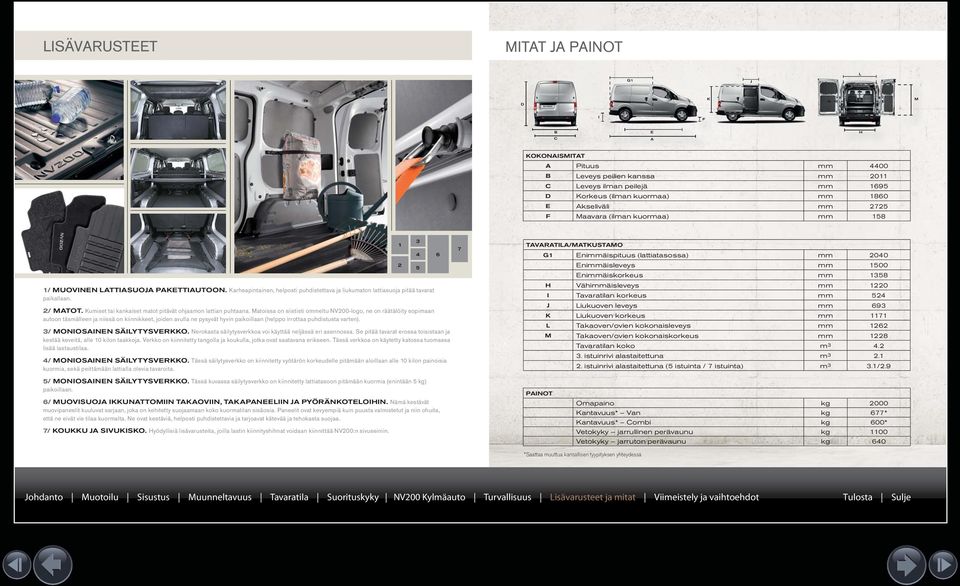Viewport: 960px width, 586px height.
Task: Click the value 3.1/2.9
Action: 879,366
